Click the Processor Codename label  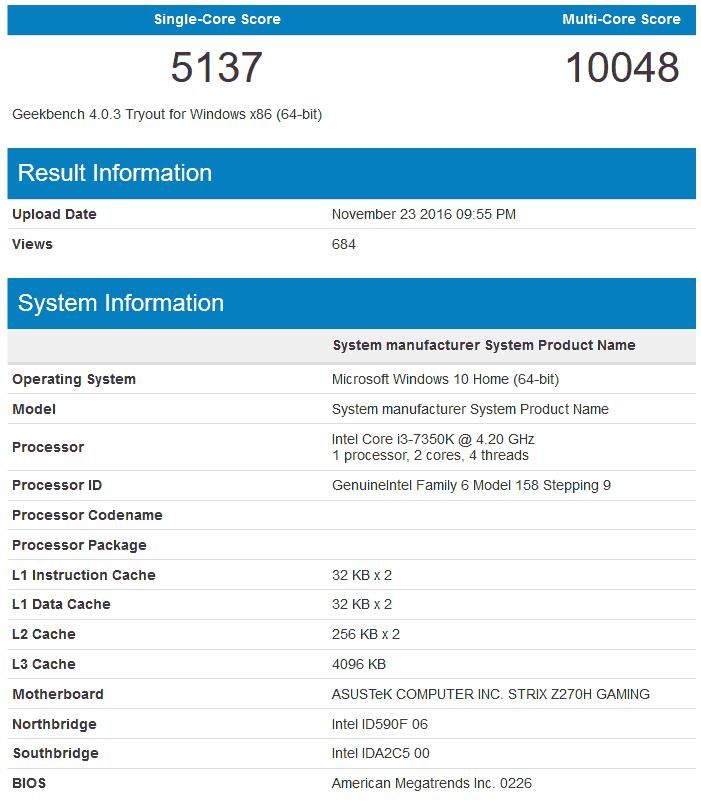pos(87,515)
